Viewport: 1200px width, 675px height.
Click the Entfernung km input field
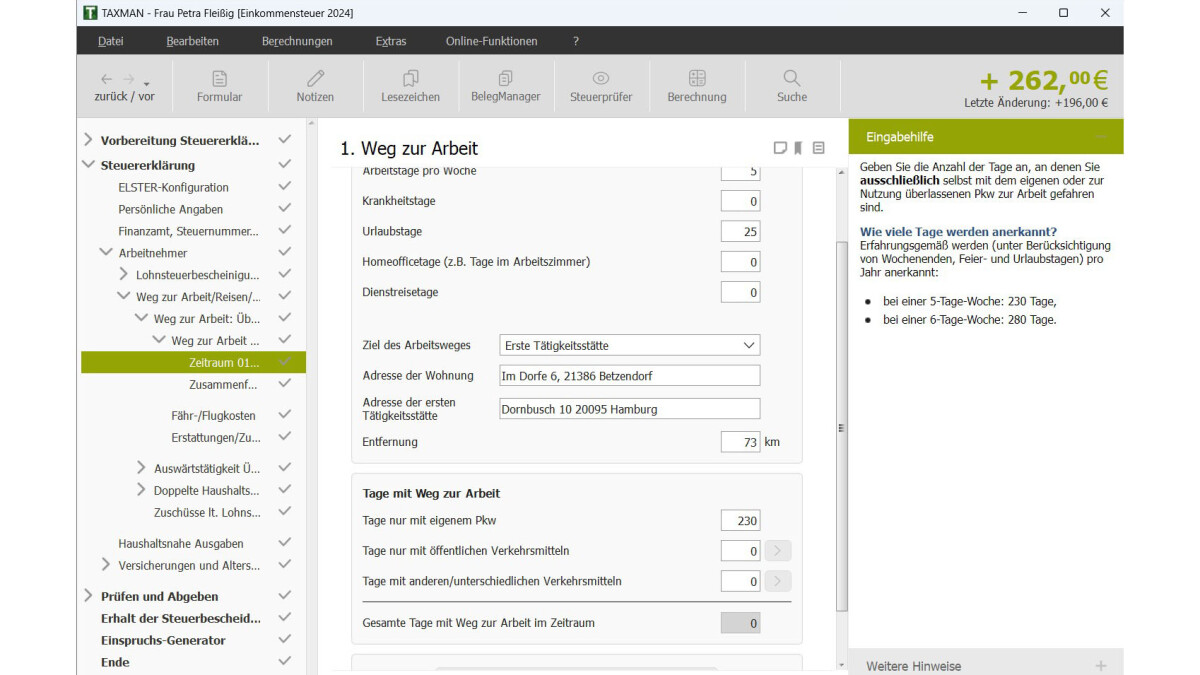tap(739, 442)
